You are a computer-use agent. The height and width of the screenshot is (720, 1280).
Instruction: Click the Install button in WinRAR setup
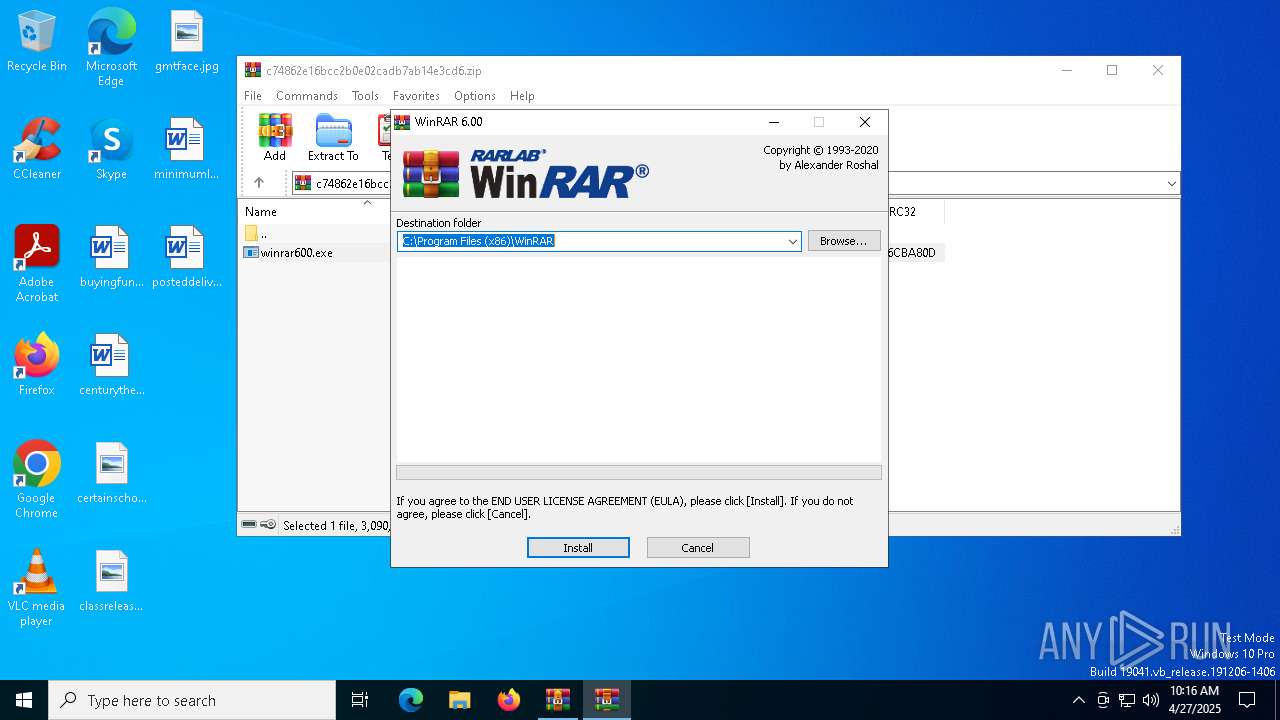578,548
